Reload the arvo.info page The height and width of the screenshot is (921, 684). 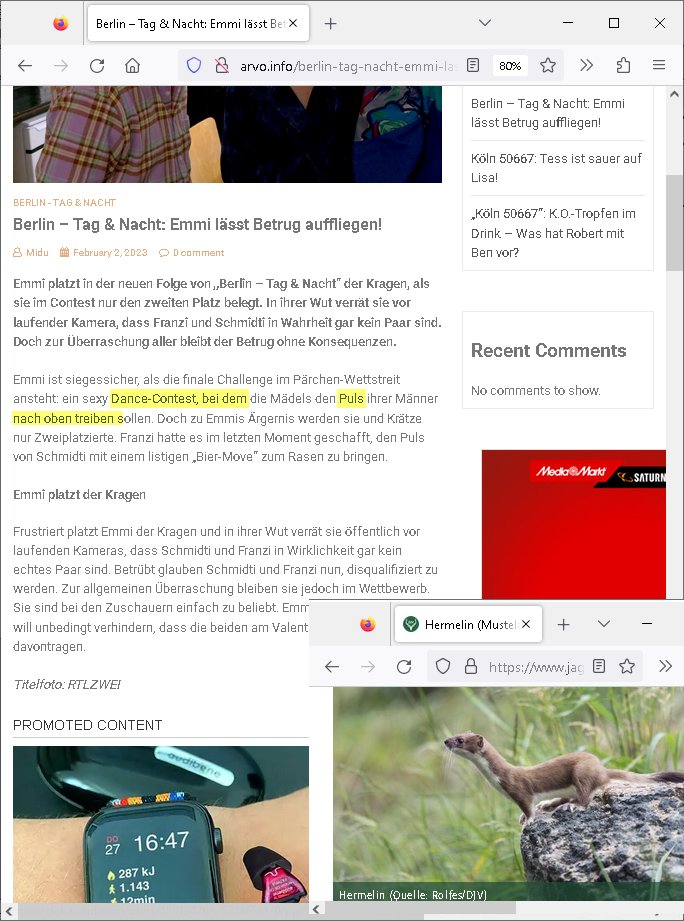coord(97,65)
